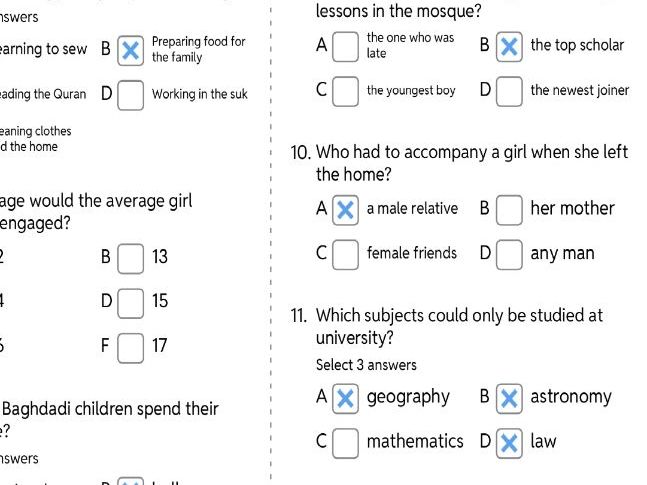Uncheck the 'geography' checkbox
Viewport: 647px width, 485px height.
click(x=345, y=398)
